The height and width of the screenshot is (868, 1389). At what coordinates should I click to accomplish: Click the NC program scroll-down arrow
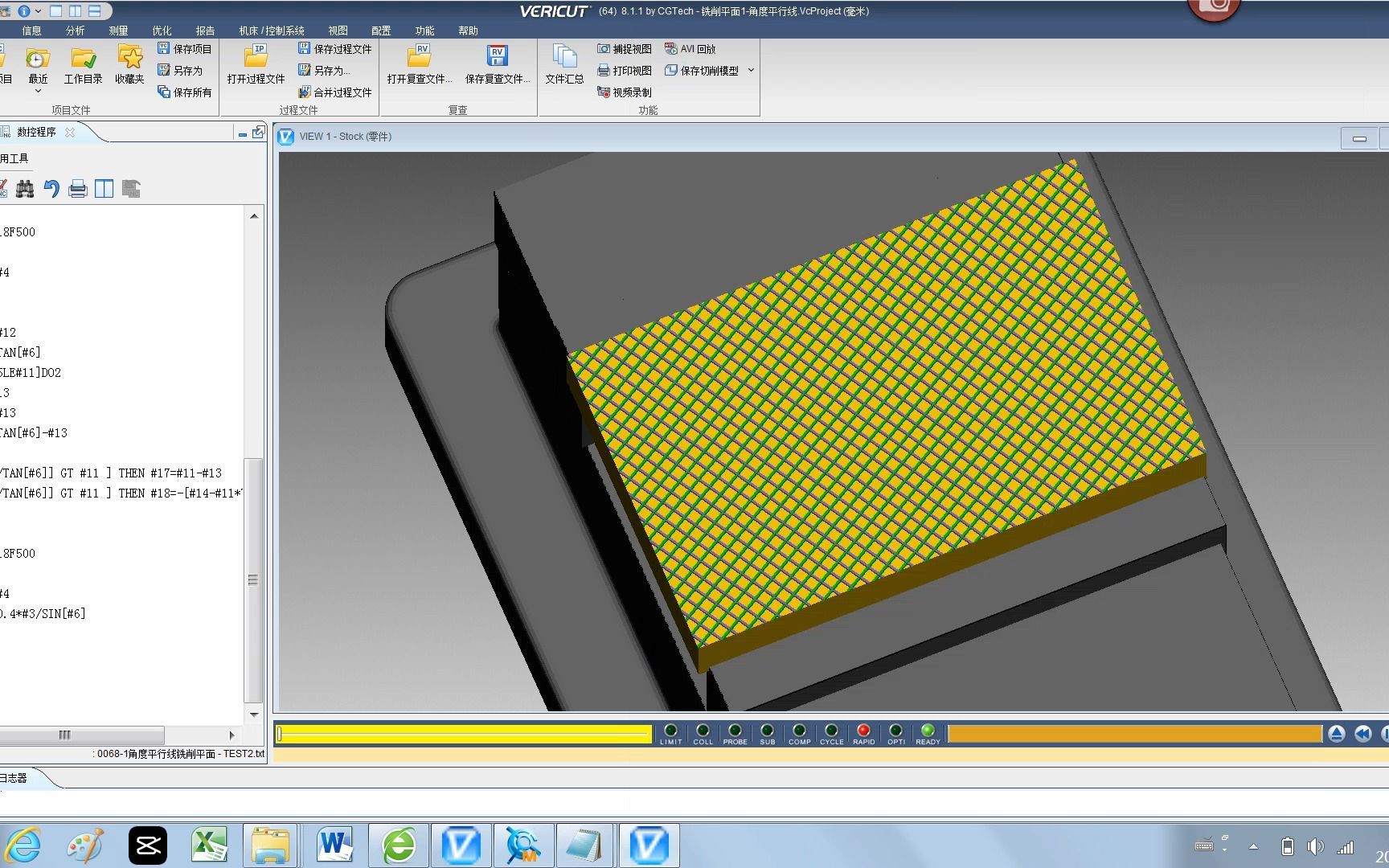(x=254, y=714)
